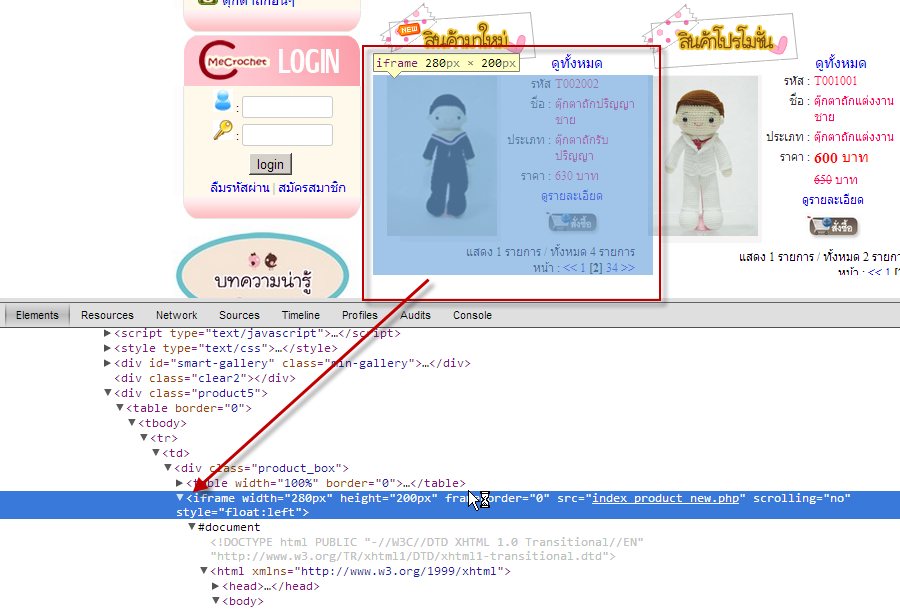Click the 630 บาท price text
Screen dimensions: 900x610
[576, 176]
